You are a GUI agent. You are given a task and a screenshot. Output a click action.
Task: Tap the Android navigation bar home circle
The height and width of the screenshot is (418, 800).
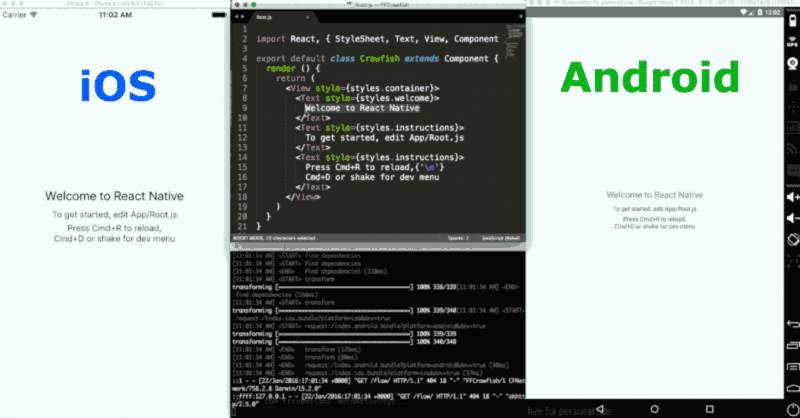coord(655,409)
